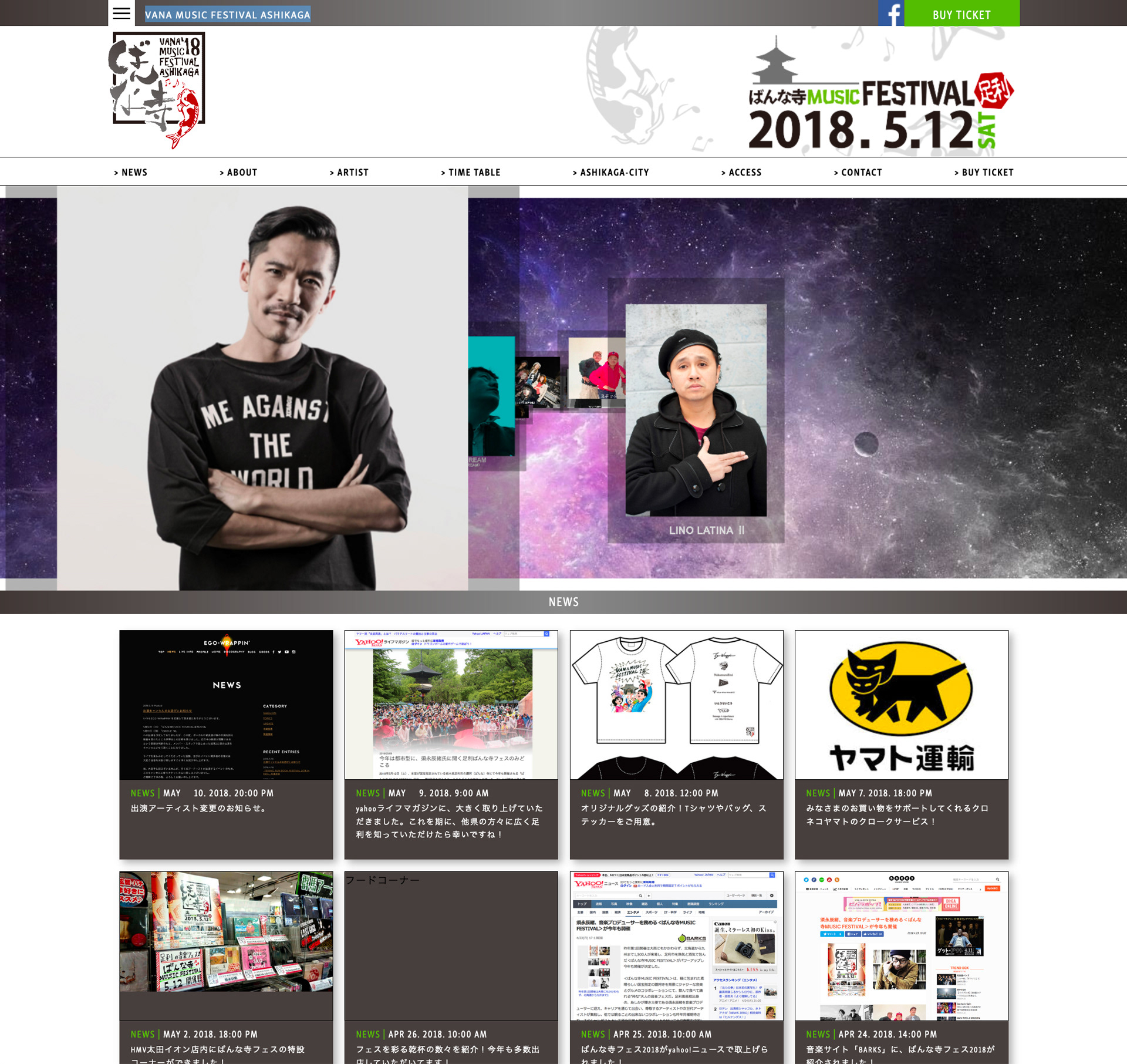The image size is (1127, 1064).
Task: Open the ABOUT navigation item
Action: click(x=238, y=172)
